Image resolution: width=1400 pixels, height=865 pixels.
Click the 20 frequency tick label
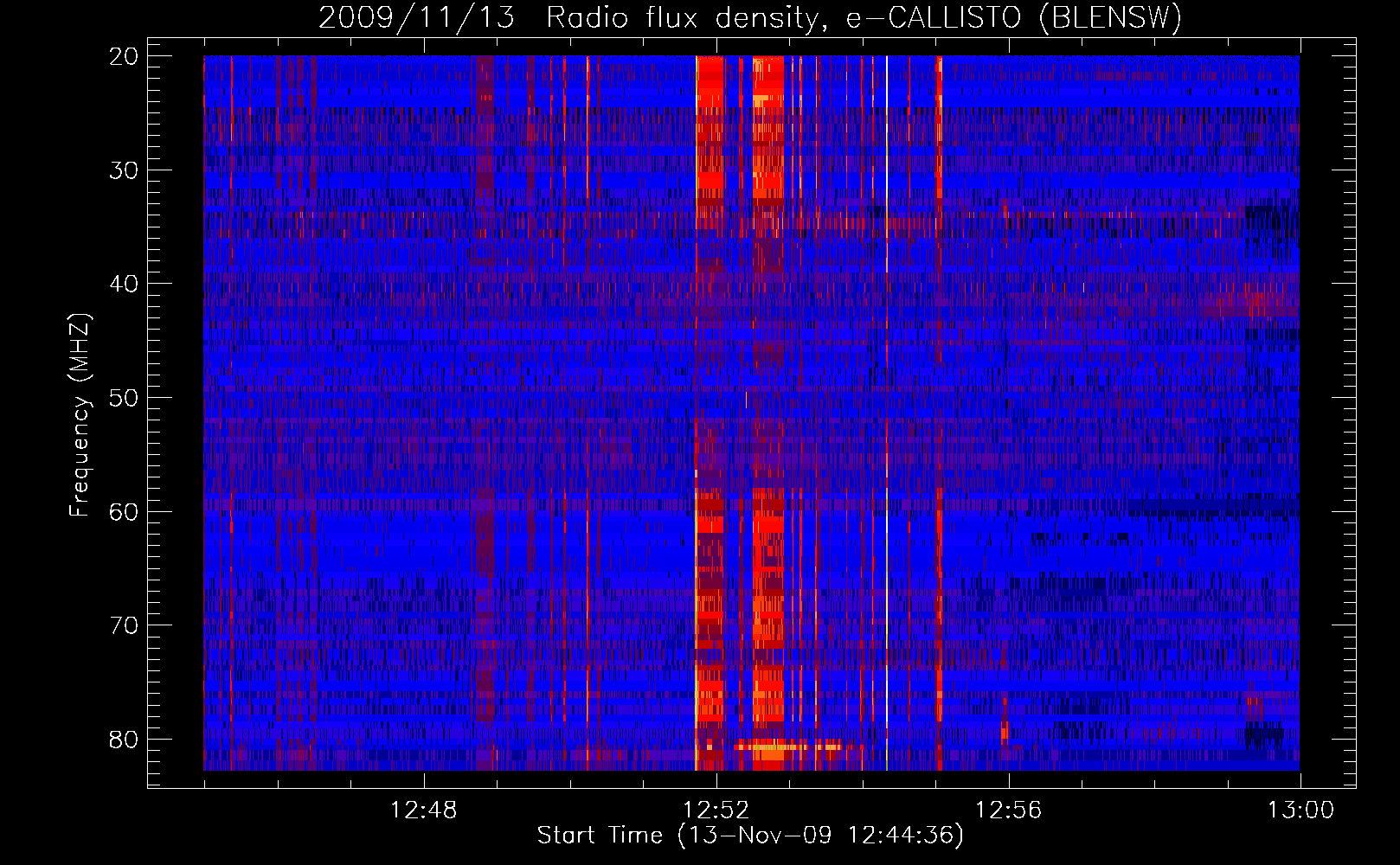point(124,56)
